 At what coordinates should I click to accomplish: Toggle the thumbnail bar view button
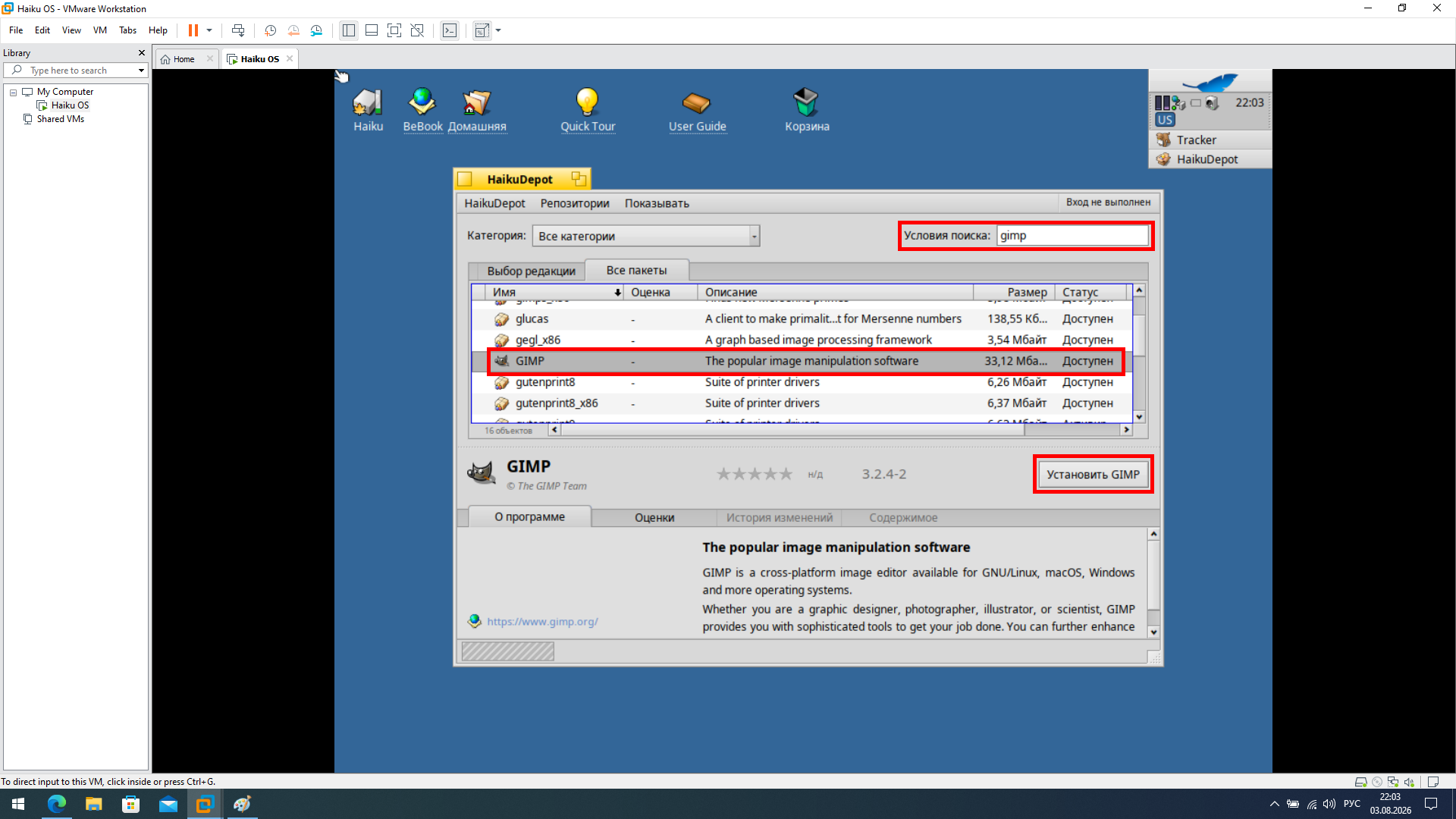tap(372, 30)
